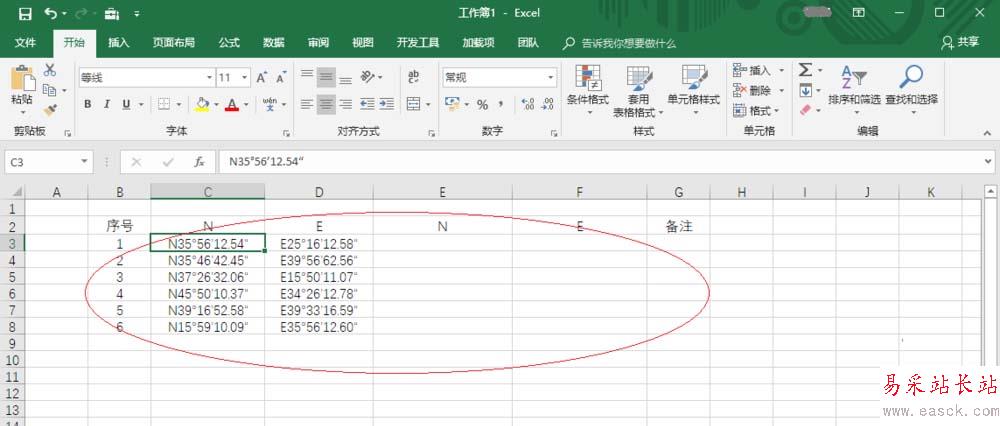Toggle Italic formatting
1000x426 pixels.
tap(107, 104)
